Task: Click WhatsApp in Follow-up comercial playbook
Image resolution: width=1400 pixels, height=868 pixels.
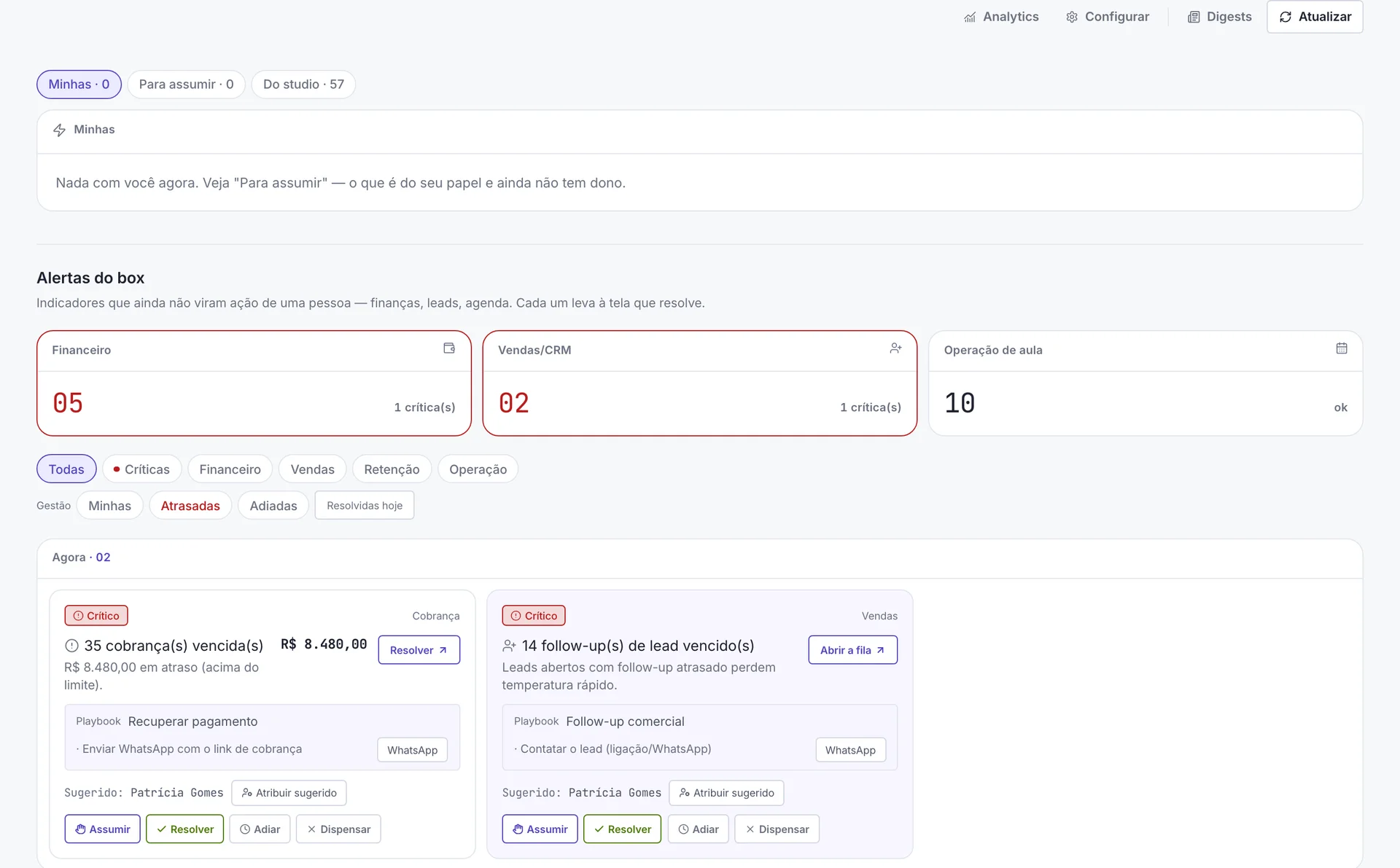Action: tap(850, 750)
